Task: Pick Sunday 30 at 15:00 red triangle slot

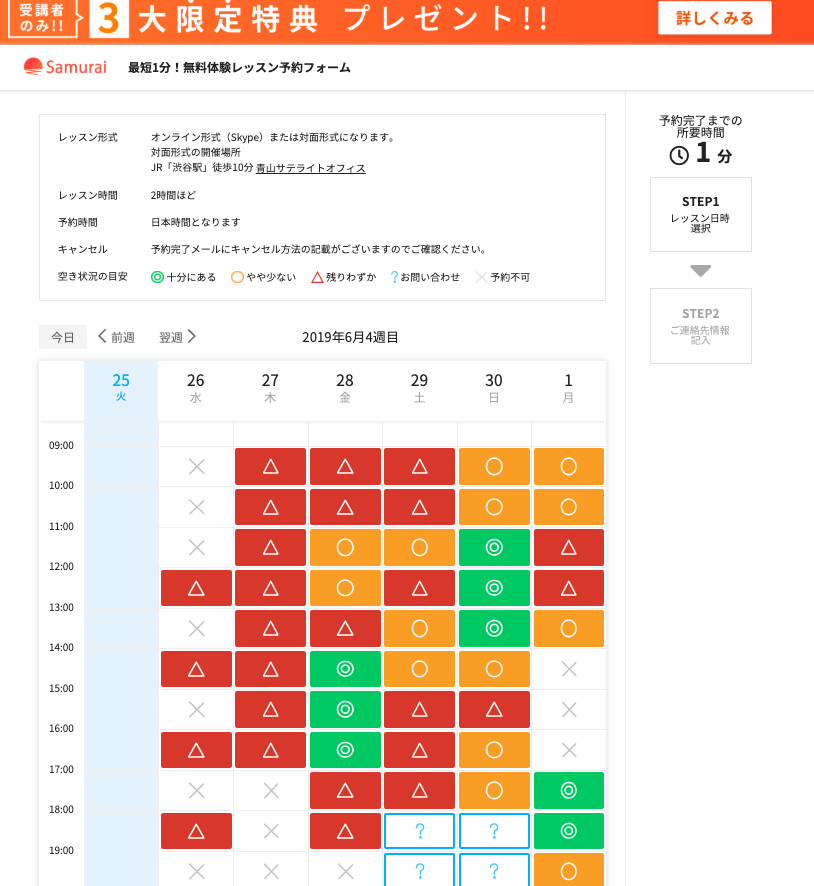Action: [494, 710]
